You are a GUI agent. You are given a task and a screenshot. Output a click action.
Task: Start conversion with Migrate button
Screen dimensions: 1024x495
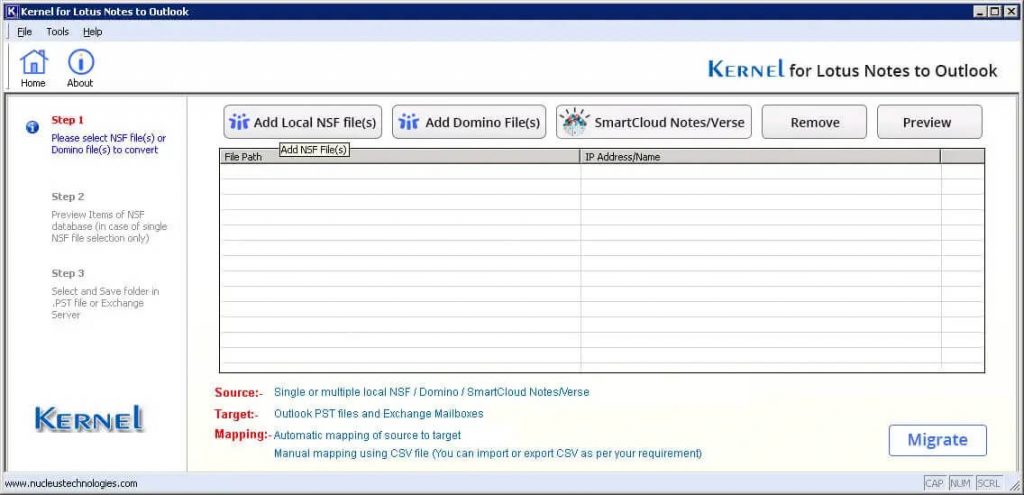coord(937,440)
